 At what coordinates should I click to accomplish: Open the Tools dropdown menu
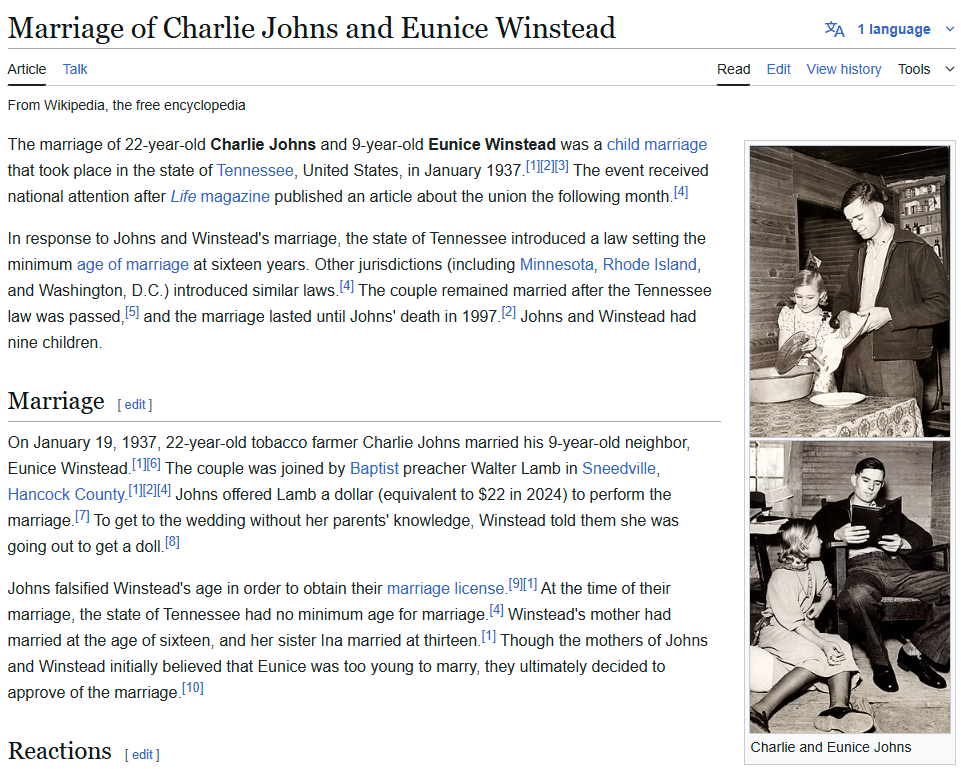[926, 69]
